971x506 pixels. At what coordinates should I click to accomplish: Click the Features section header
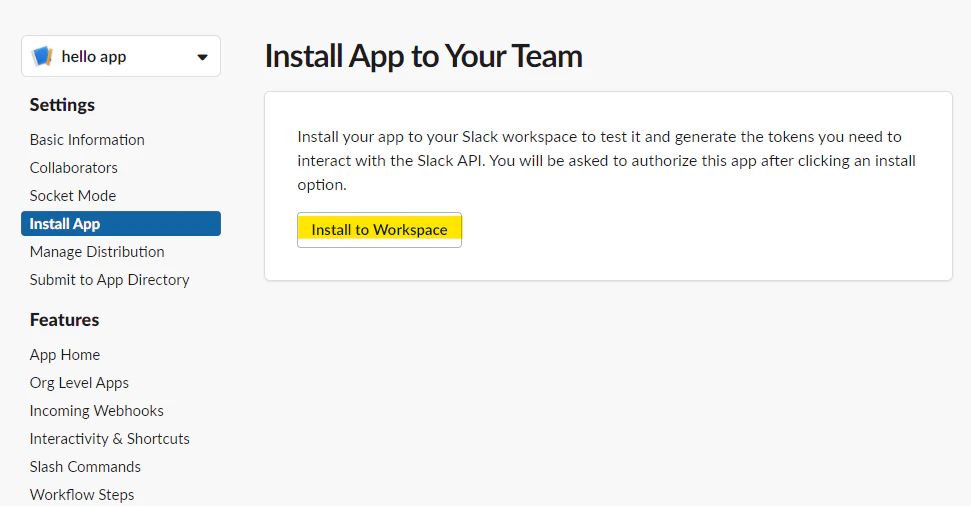tap(64, 320)
